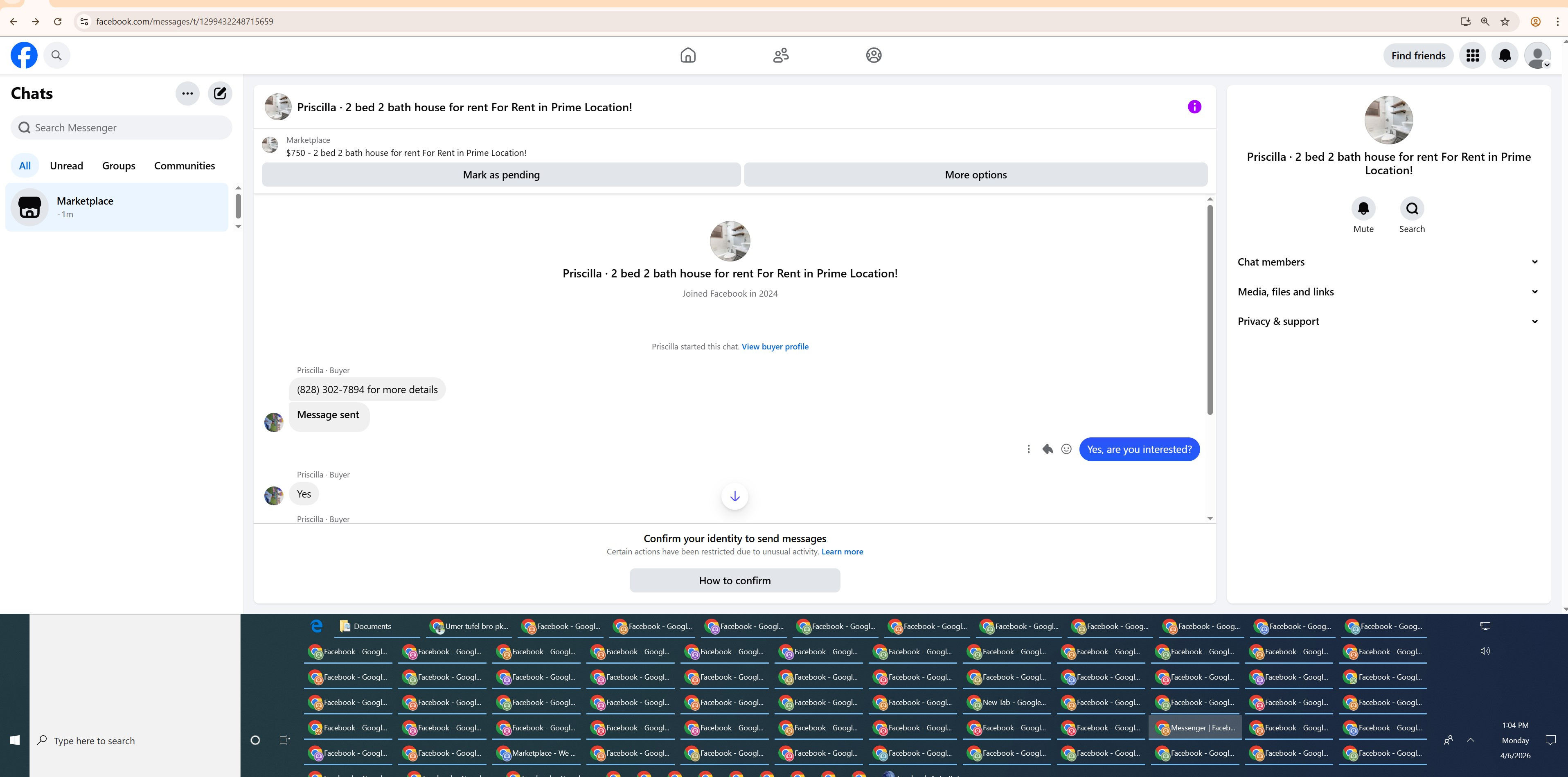The height and width of the screenshot is (777, 1568).
Task: Open Facebook notifications bell
Action: pyautogui.click(x=1505, y=55)
